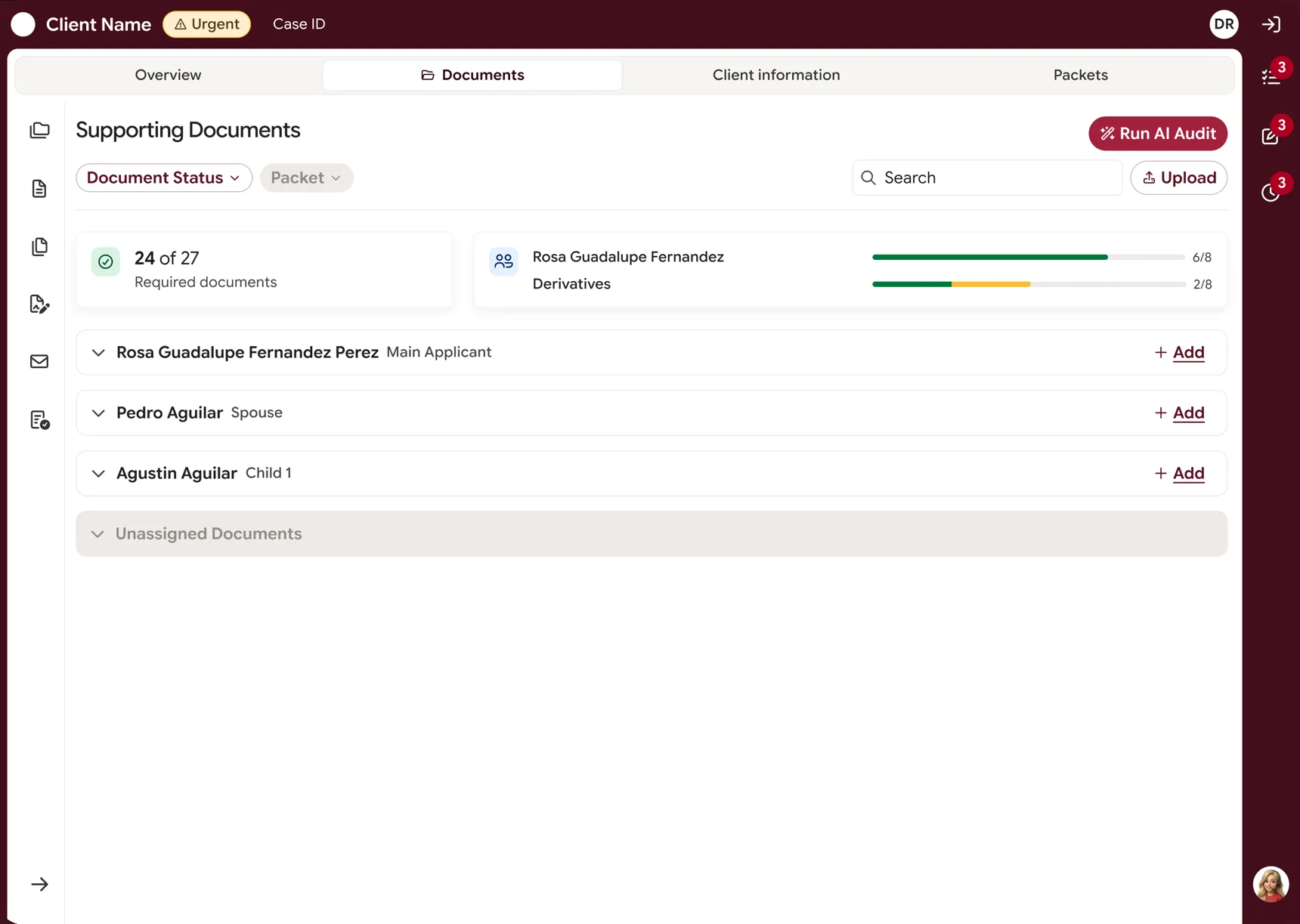Click the log out icon in header

[1271, 24]
